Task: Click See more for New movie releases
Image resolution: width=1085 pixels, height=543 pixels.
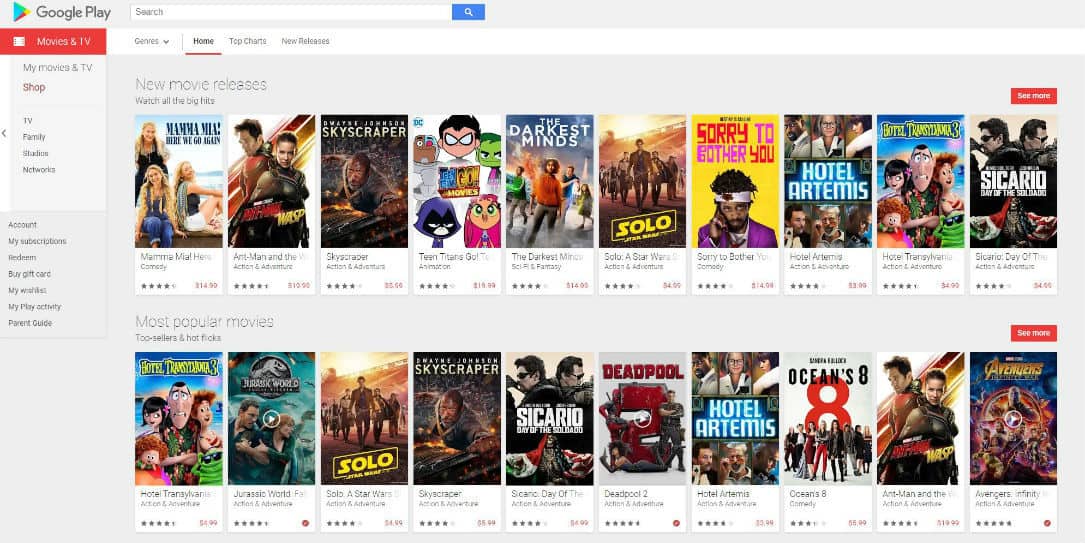Action: click(x=1033, y=96)
